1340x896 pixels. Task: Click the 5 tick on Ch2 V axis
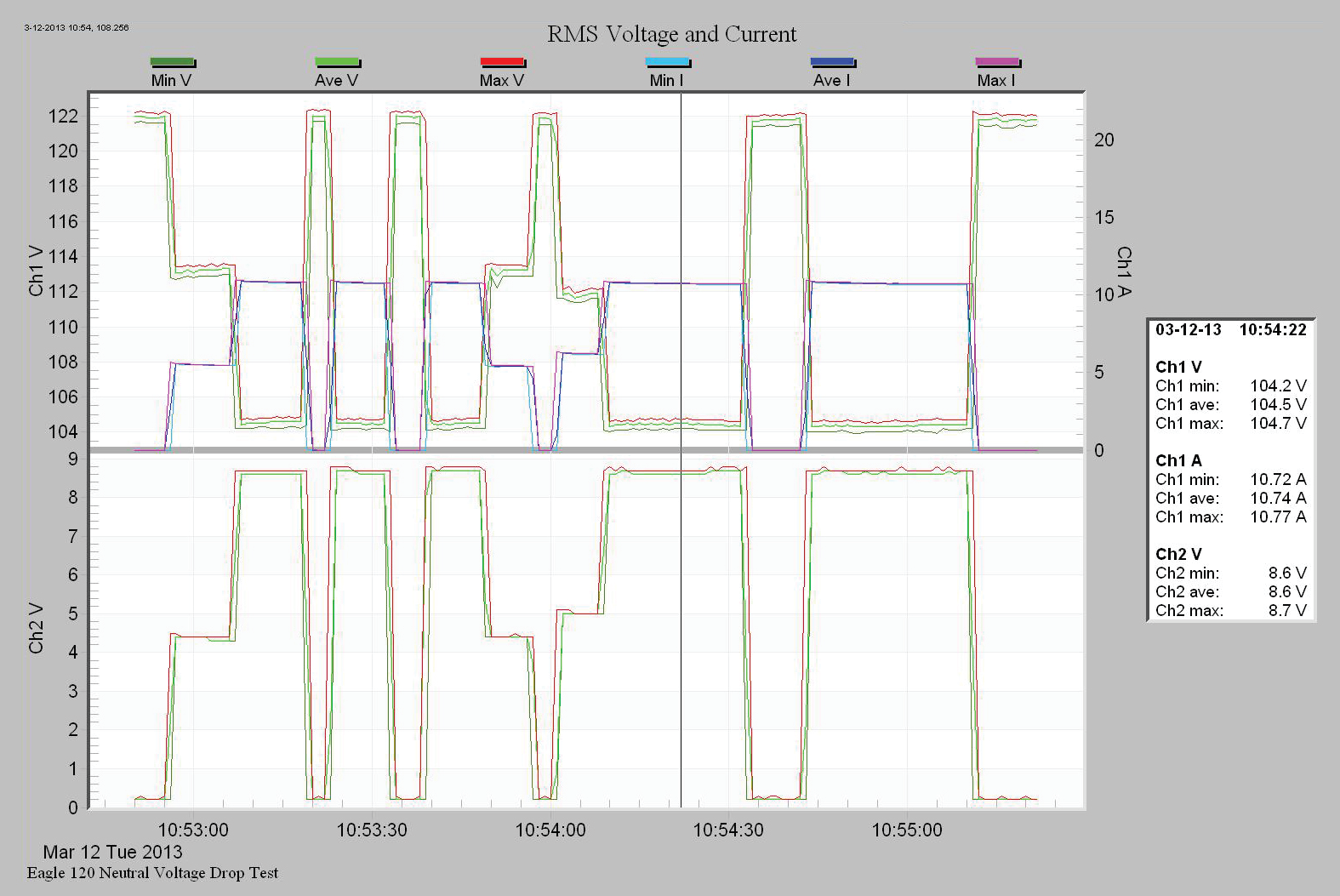pos(73,614)
